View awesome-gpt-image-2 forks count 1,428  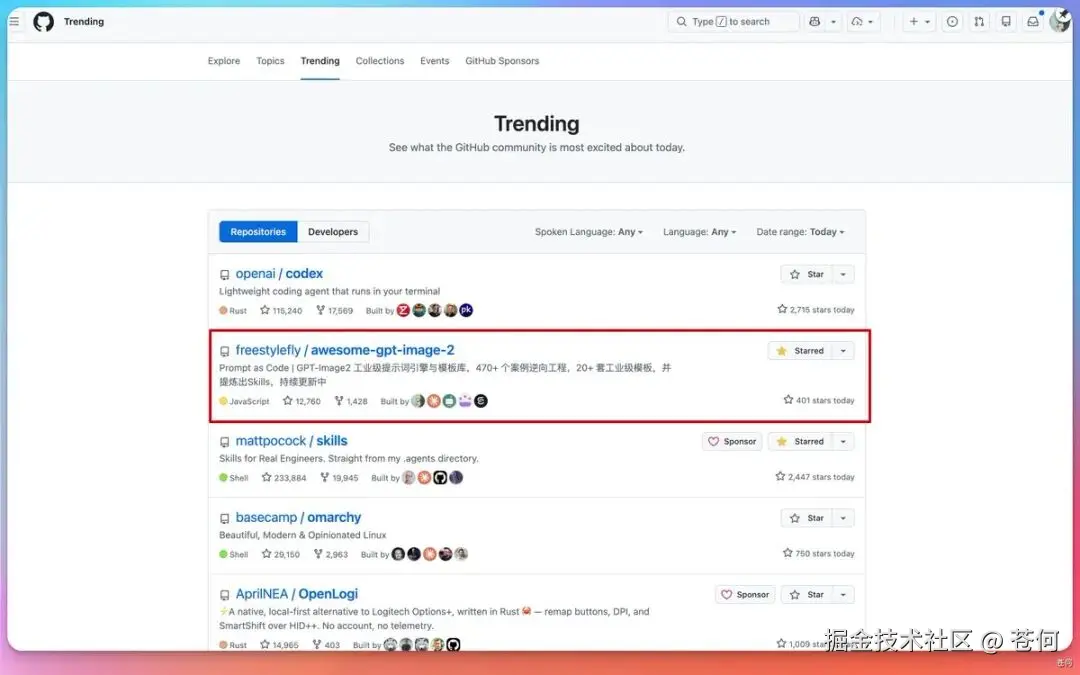351,401
